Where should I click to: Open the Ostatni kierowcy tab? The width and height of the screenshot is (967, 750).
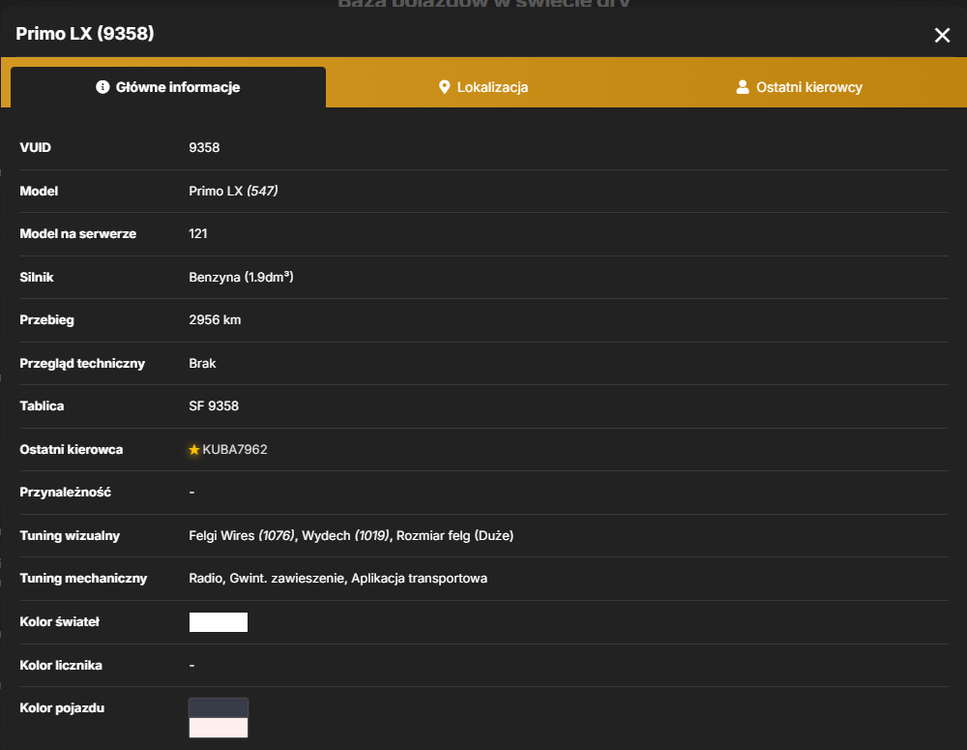pos(799,87)
